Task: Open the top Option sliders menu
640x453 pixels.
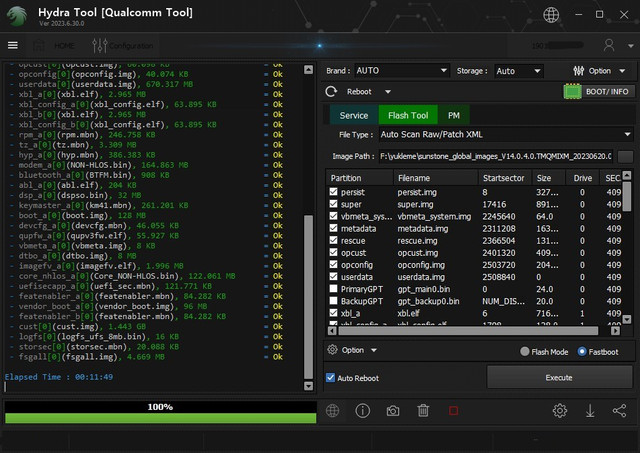Action: (599, 71)
